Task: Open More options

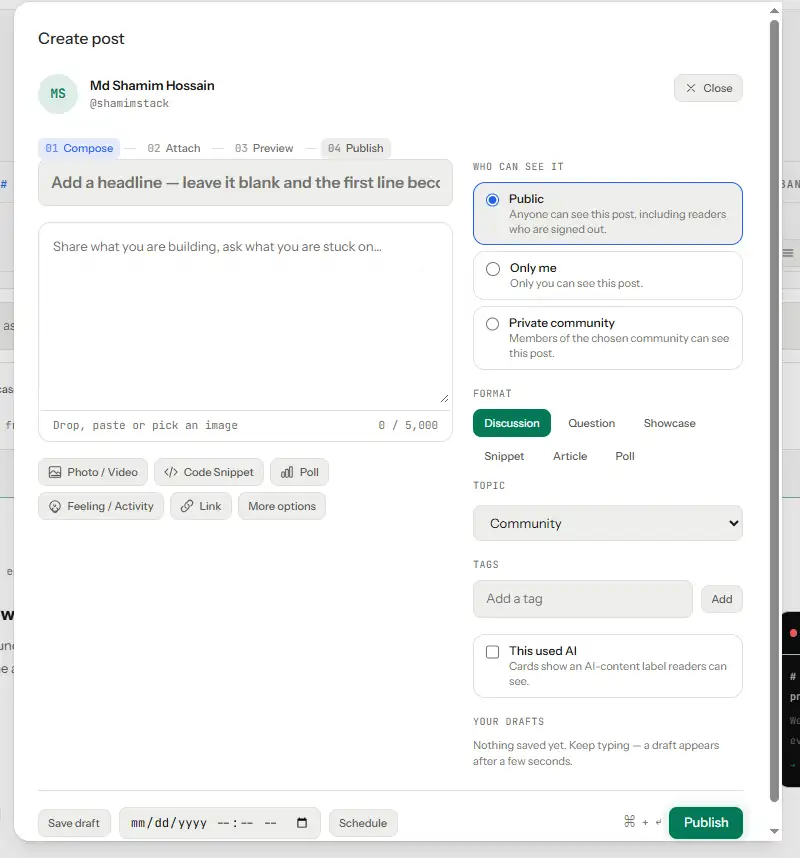Action: (282, 506)
